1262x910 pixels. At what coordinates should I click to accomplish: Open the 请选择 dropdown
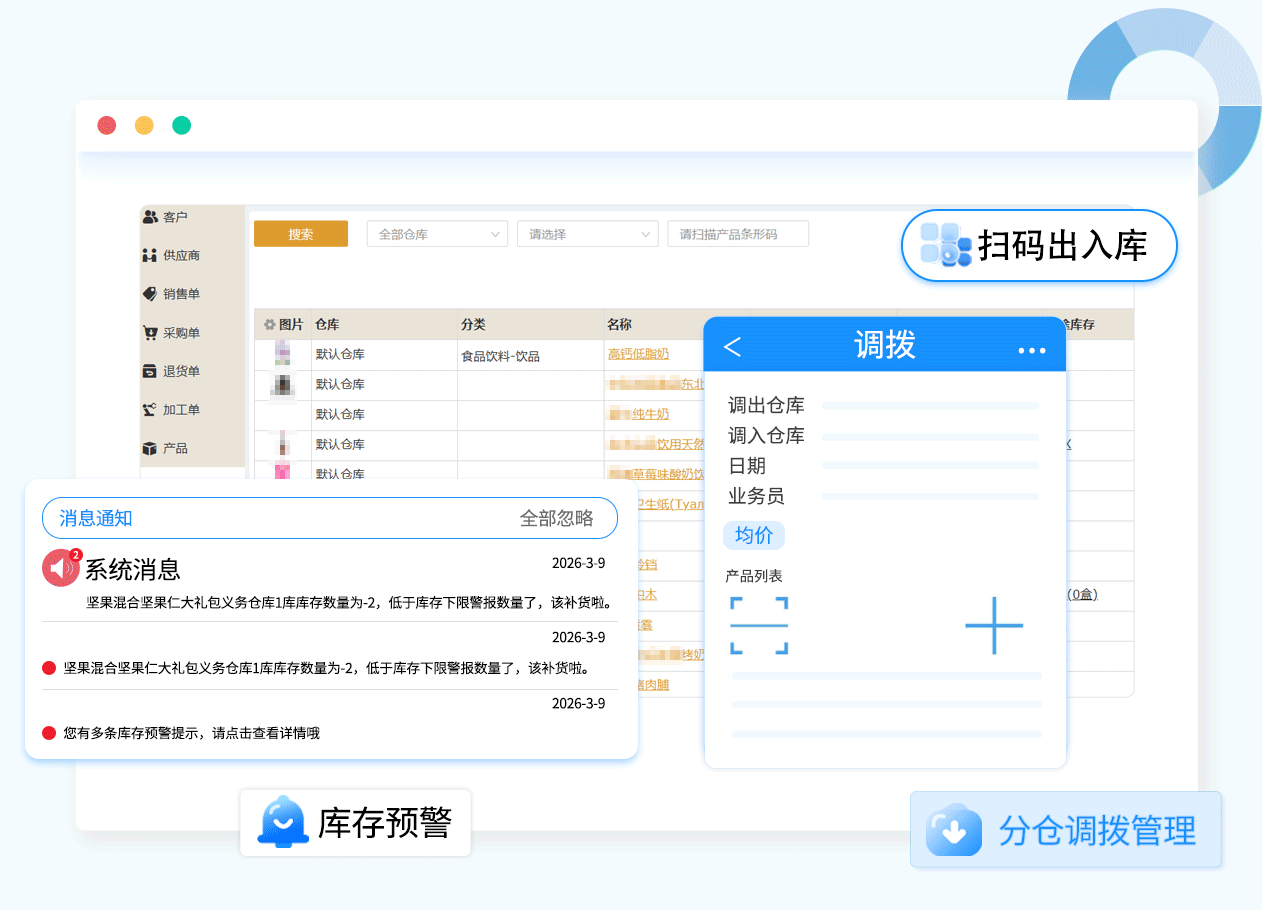pyautogui.click(x=587, y=234)
